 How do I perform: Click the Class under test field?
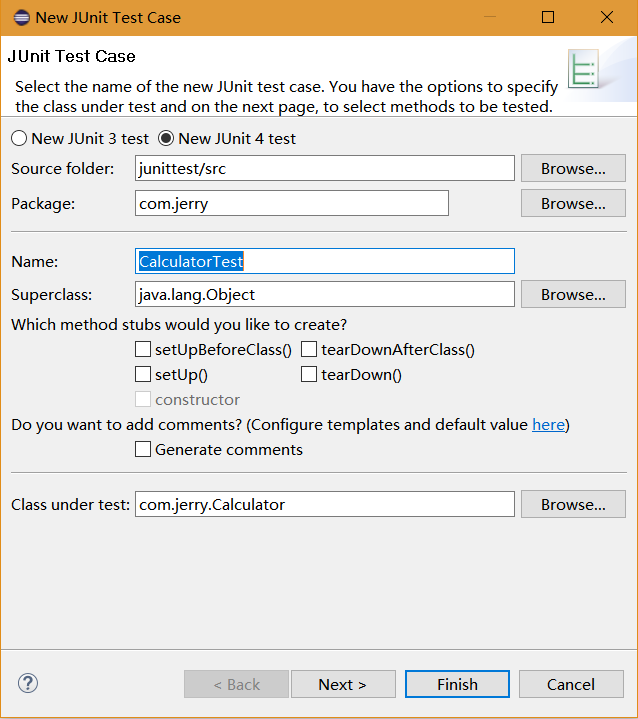pos(325,504)
